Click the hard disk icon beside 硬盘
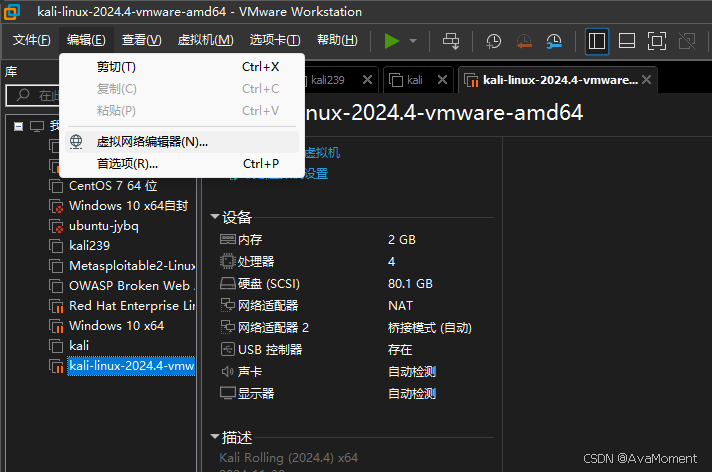The height and width of the screenshot is (472, 712). click(x=227, y=283)
